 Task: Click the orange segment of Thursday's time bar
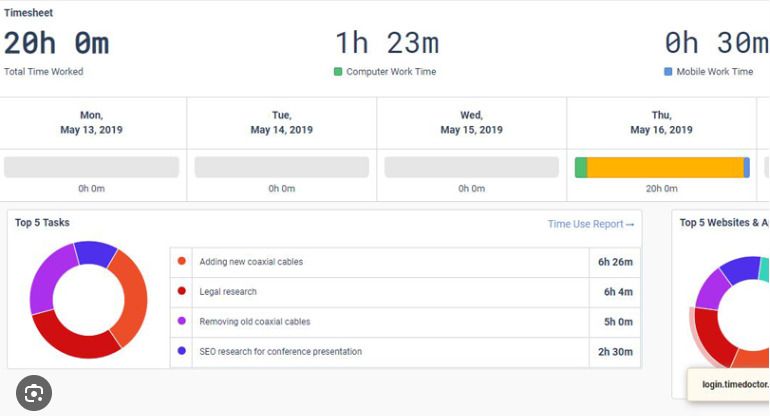pyautogui.click(x=665, y=167)
